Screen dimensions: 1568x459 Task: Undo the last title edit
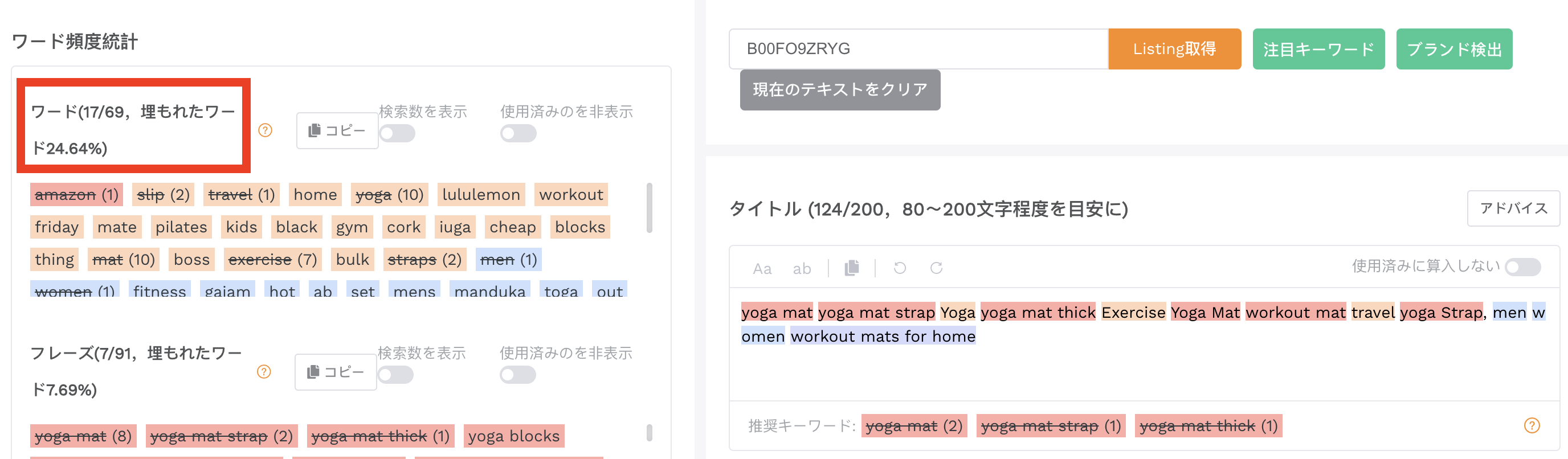(900, 268)
